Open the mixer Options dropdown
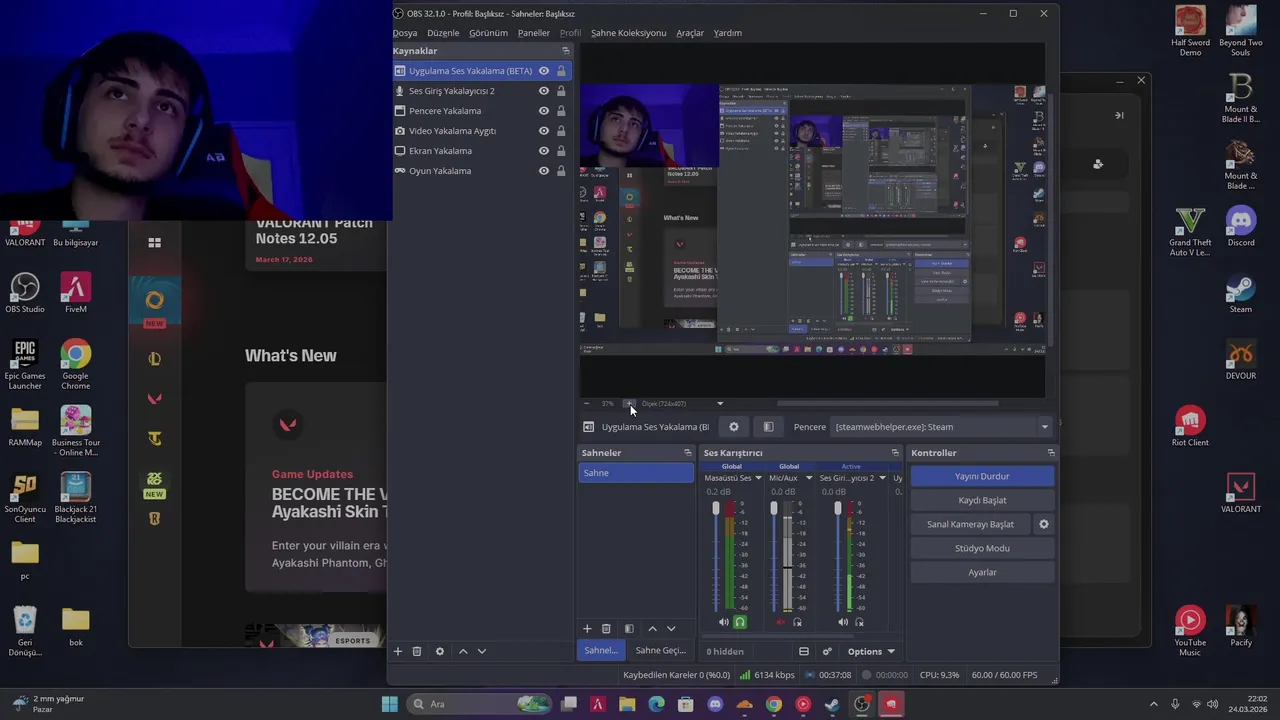Screen dimensions: 1280x720 point(871,652)
